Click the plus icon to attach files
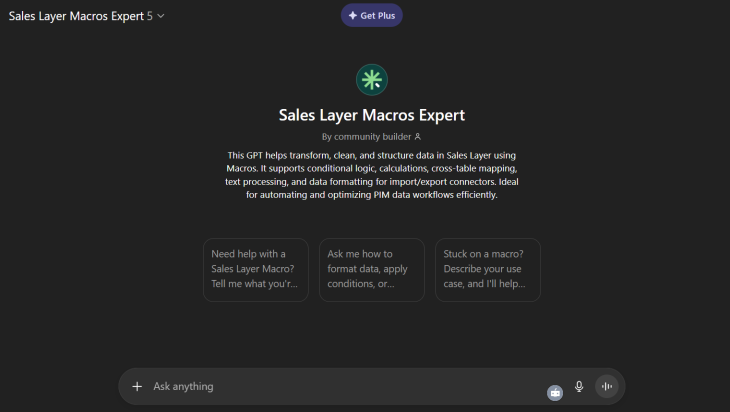The width and height of the screenshot is (730, 412). click(137, 386)
